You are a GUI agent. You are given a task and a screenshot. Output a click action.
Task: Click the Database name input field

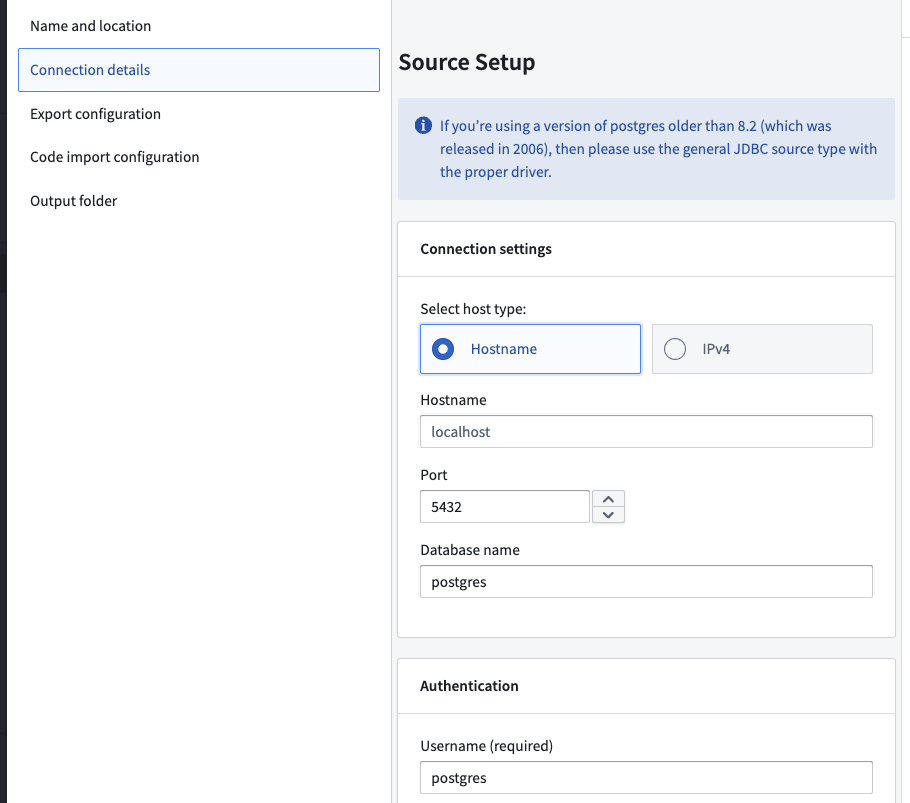pos(646,581)
